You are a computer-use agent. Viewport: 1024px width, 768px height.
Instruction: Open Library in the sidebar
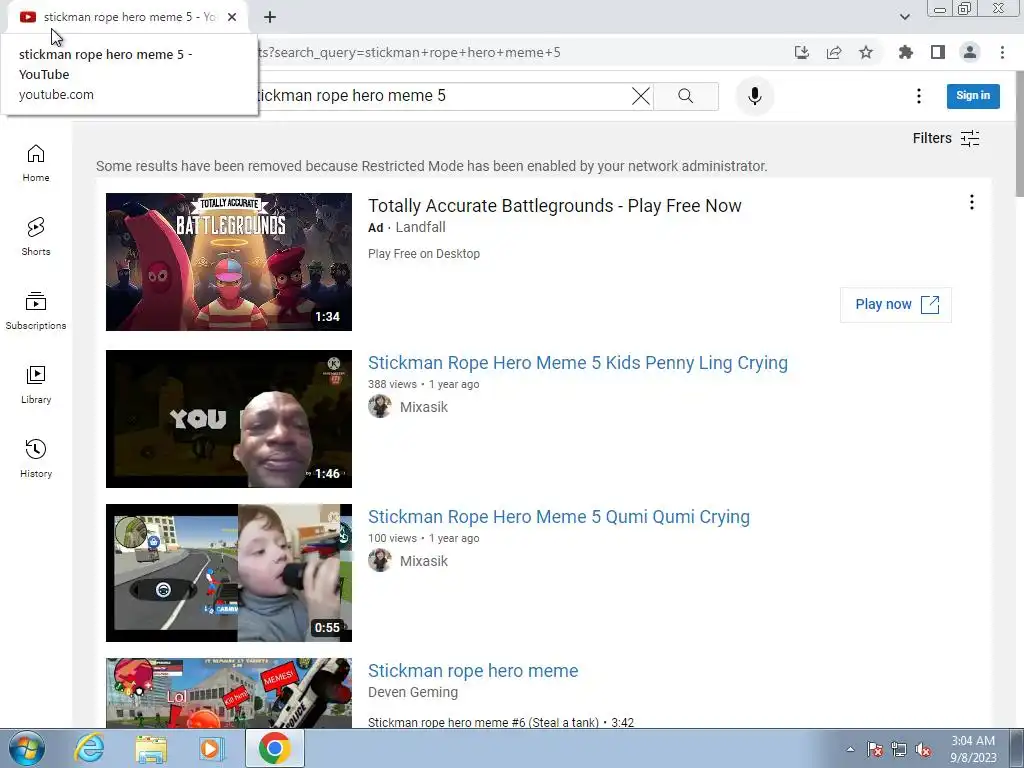point(36,385)
